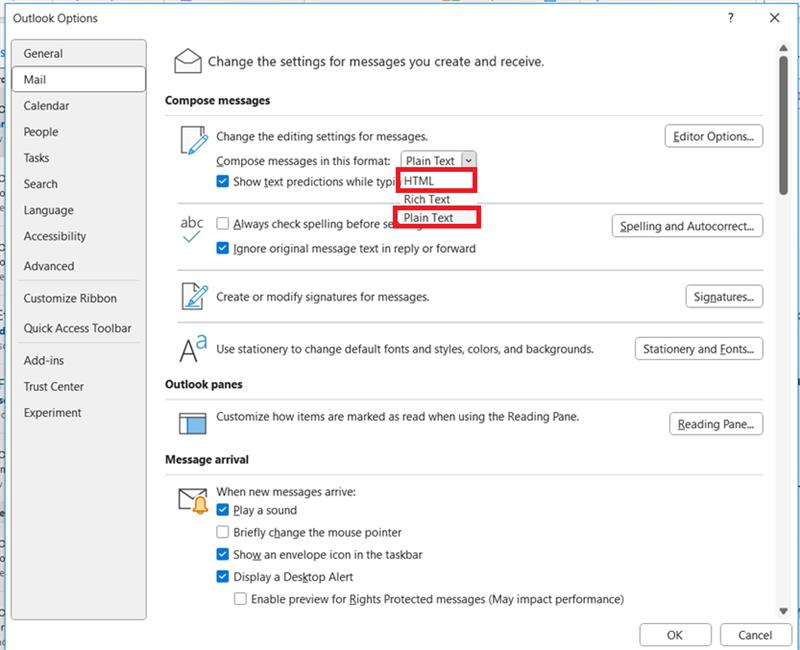
Task: Open Spelling and Autocorrect settings
Action: [x=687, y=226]
